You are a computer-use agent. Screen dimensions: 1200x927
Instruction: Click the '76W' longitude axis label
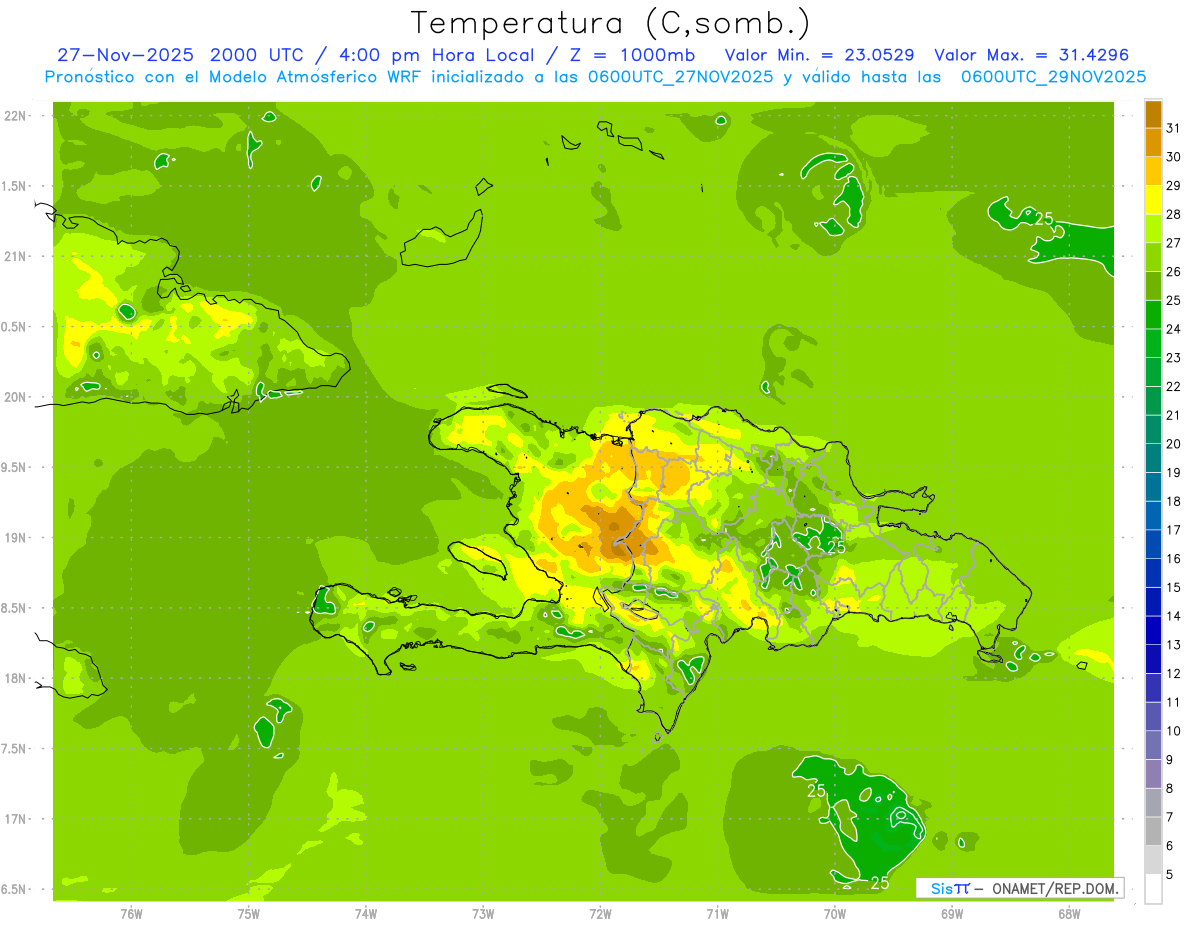131,914
